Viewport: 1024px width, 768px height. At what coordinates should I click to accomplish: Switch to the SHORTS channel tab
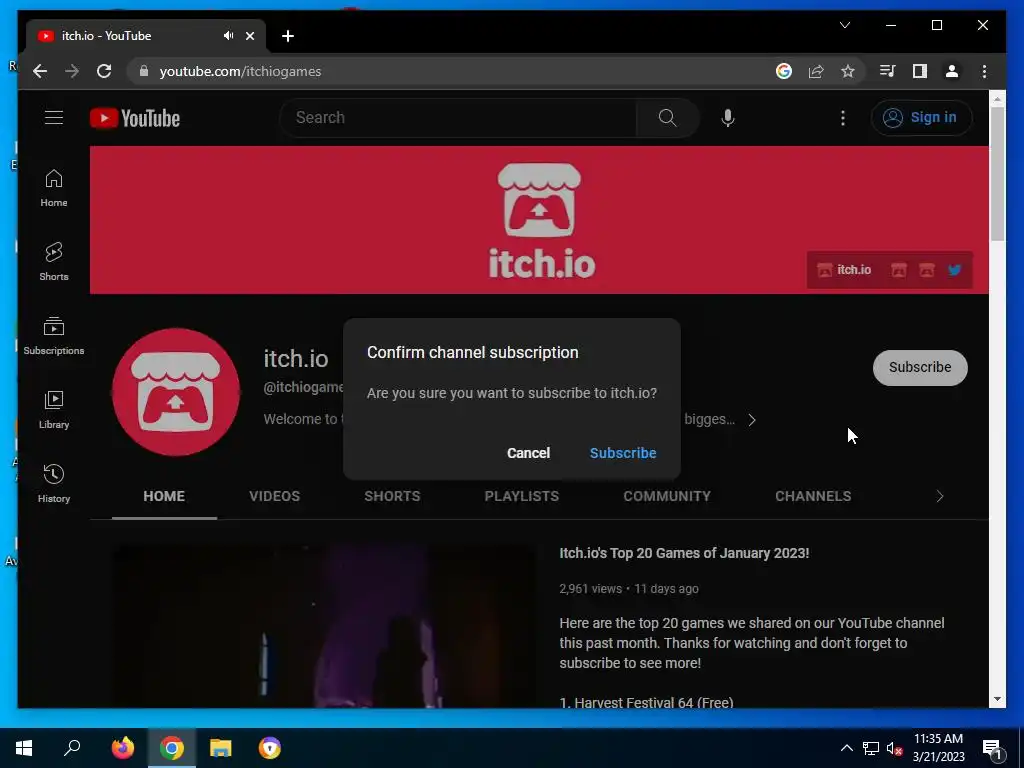[x=392, y=496]
